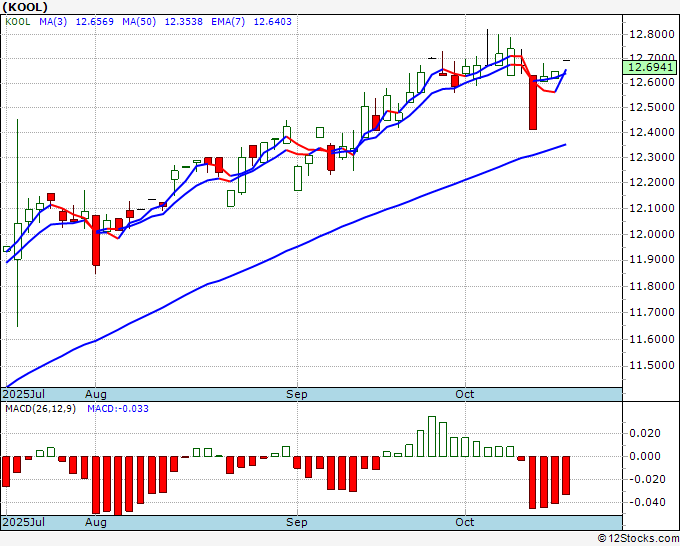Select the 12.6000 price axis label
This screenshot has height=546, width=680.
point(652,82)
